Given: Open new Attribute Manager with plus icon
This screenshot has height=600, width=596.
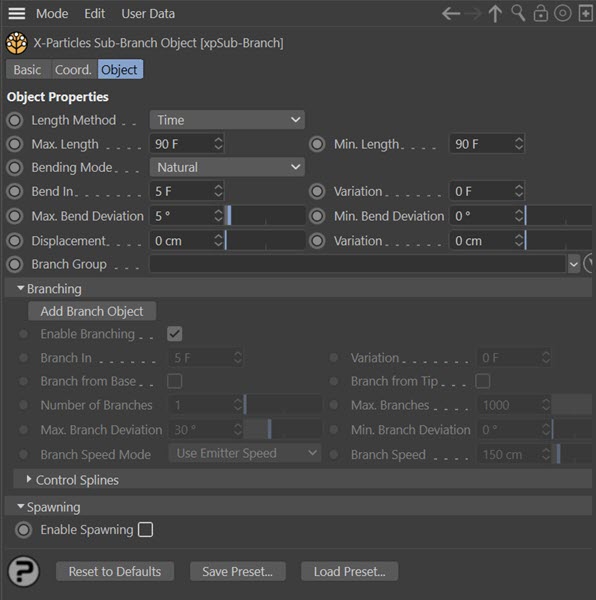Looking at the screenshot, I should (x=586, y=14).
